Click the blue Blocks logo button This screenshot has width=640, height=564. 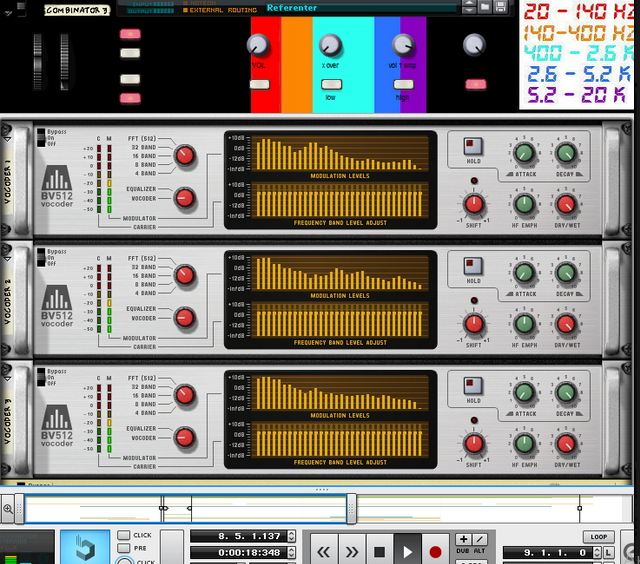point(85,548)
